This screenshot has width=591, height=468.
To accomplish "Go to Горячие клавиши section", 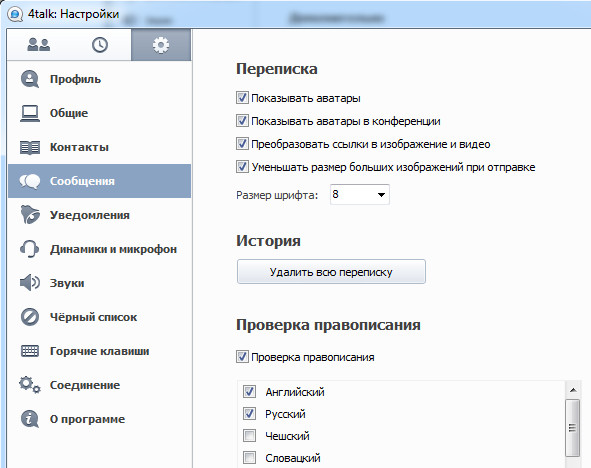I will (100, 351).
